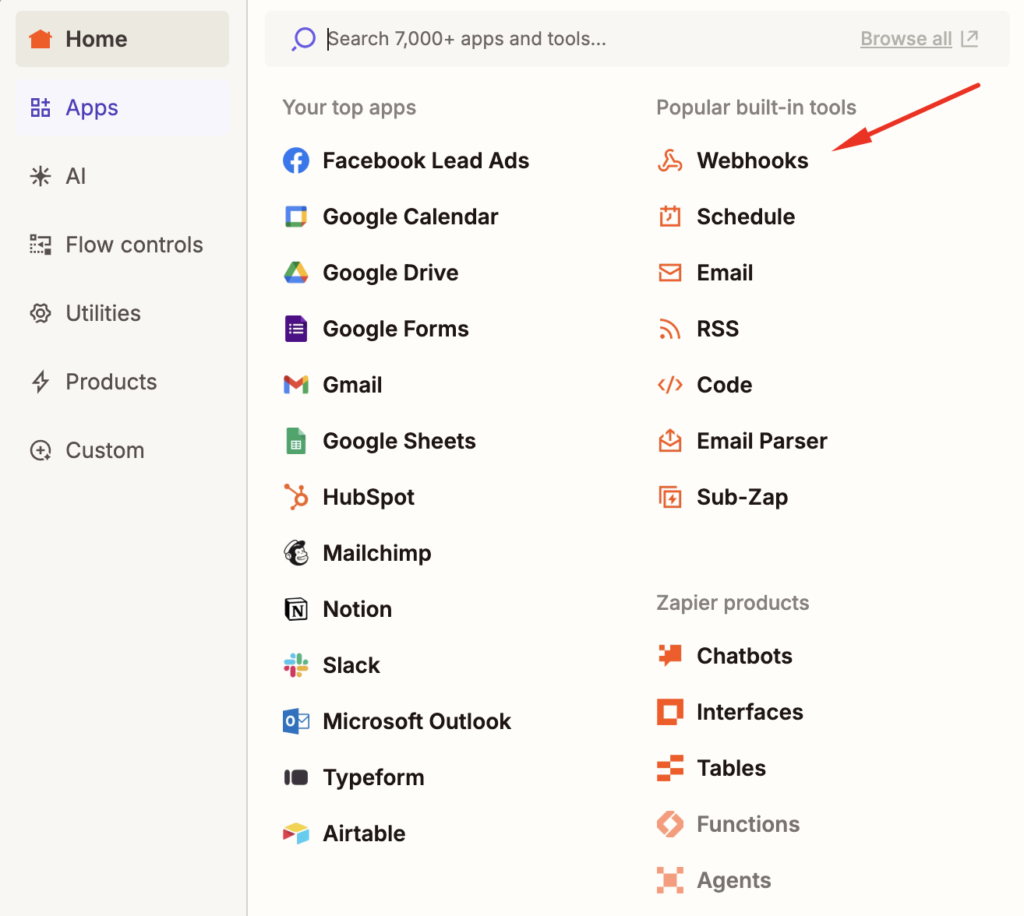The height and width of the screenshot is (916, 1024).
Task: Click the Chatbots product icon
Action: point(669,656)
